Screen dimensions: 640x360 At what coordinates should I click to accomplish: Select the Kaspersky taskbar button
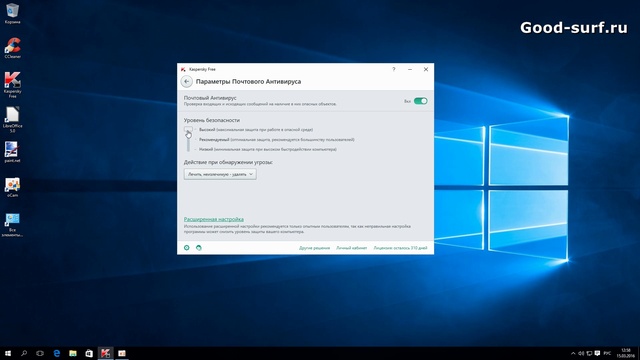coord(105,353)
